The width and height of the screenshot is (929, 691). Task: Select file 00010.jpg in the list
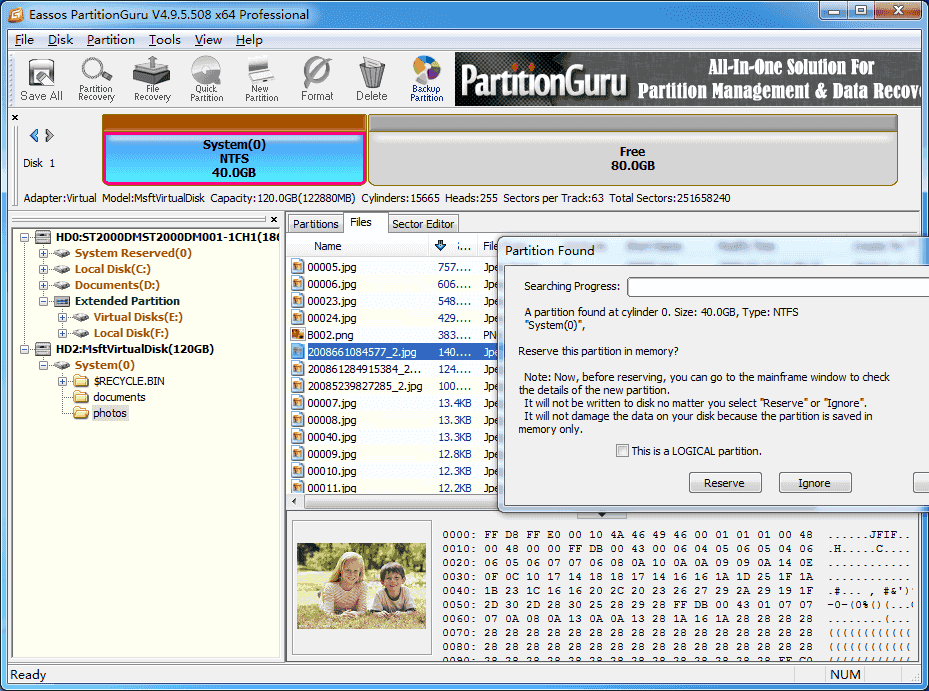tap(332, 471)
